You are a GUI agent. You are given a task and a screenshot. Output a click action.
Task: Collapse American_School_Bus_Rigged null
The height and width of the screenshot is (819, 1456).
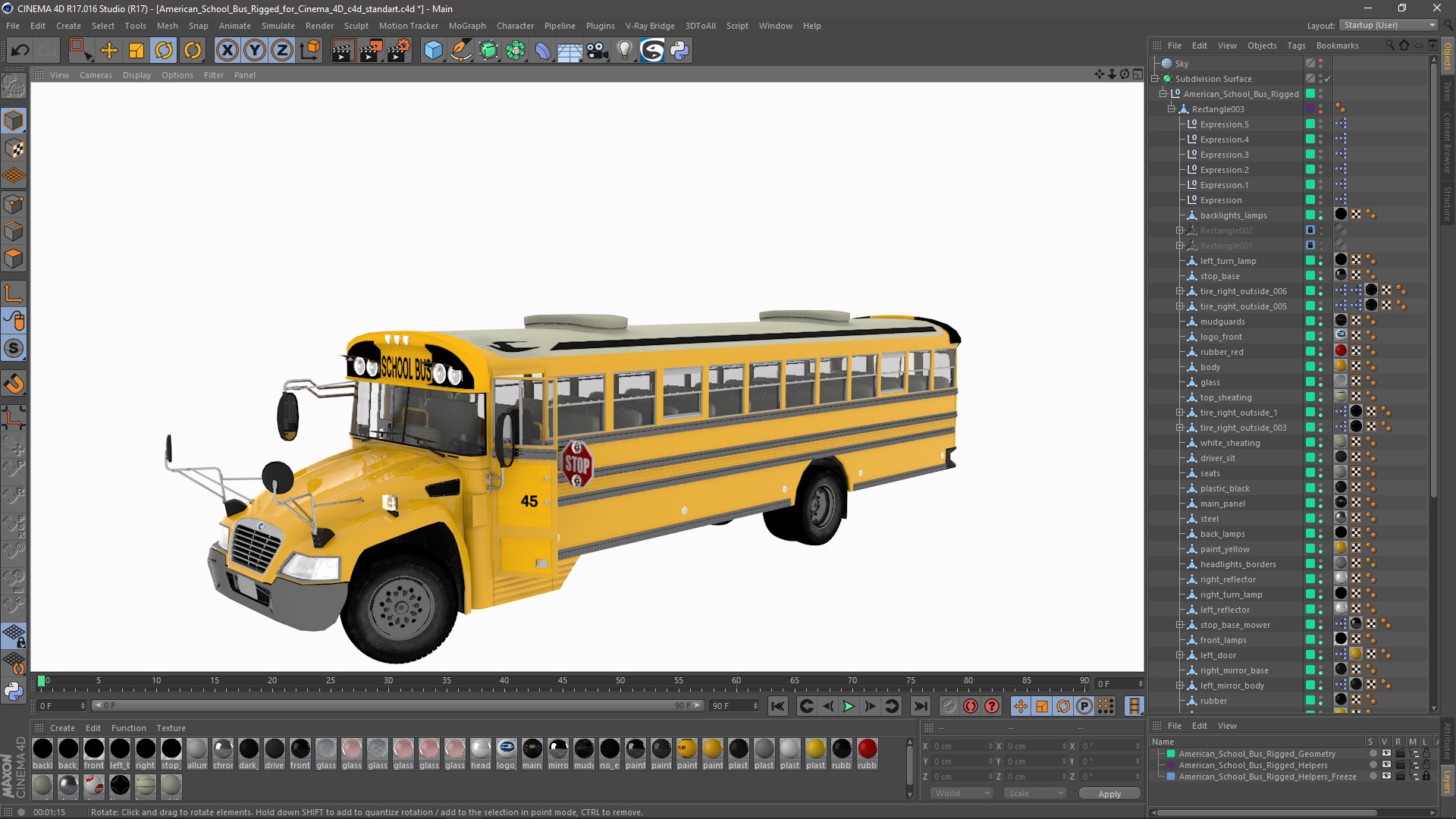tap(1163, 94)
